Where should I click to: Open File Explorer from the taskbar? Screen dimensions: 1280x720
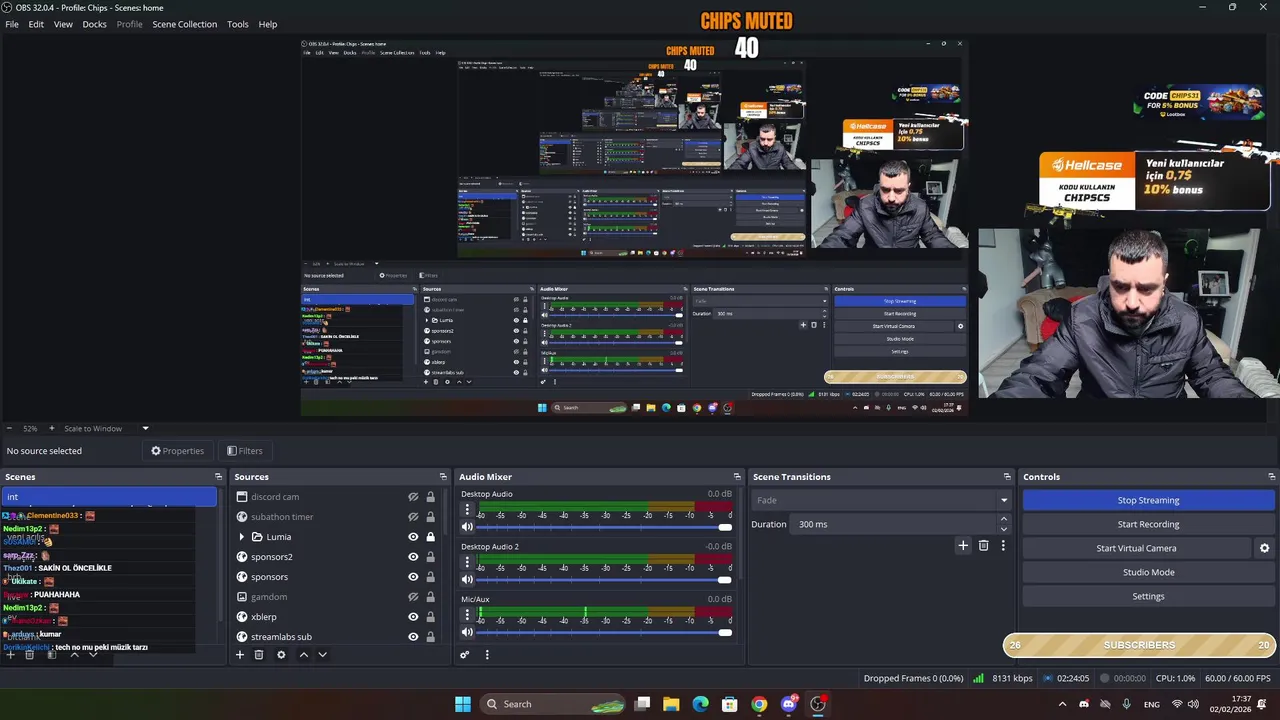(671, 704)
